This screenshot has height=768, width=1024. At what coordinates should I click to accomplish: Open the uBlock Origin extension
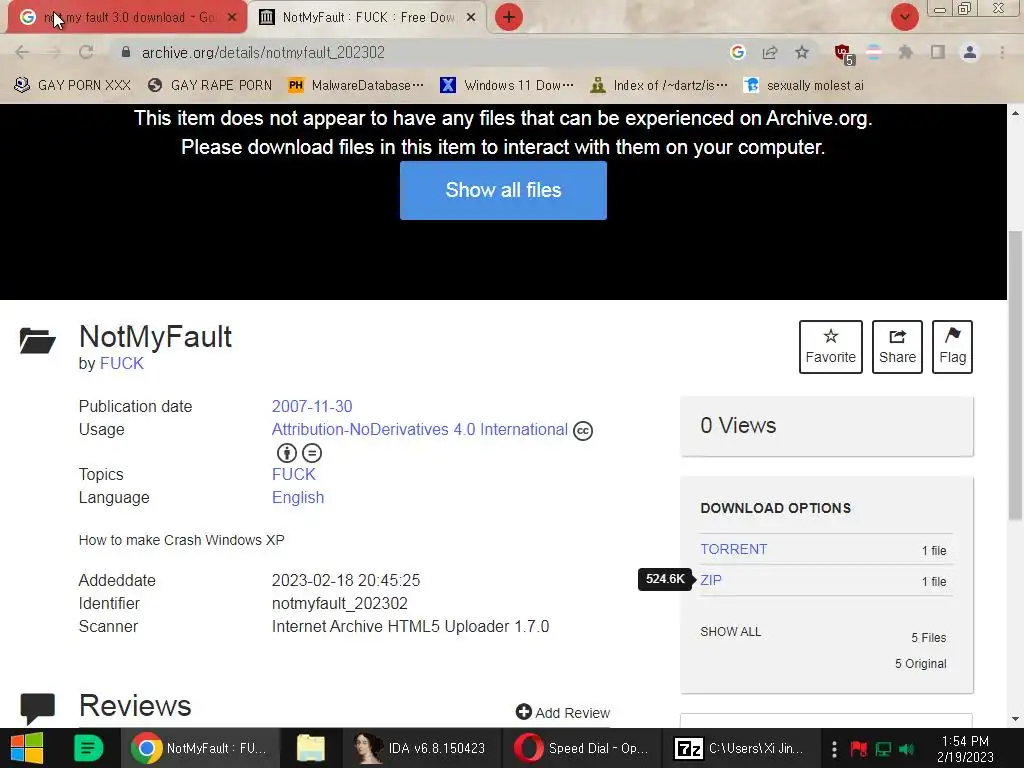[843, 54]
